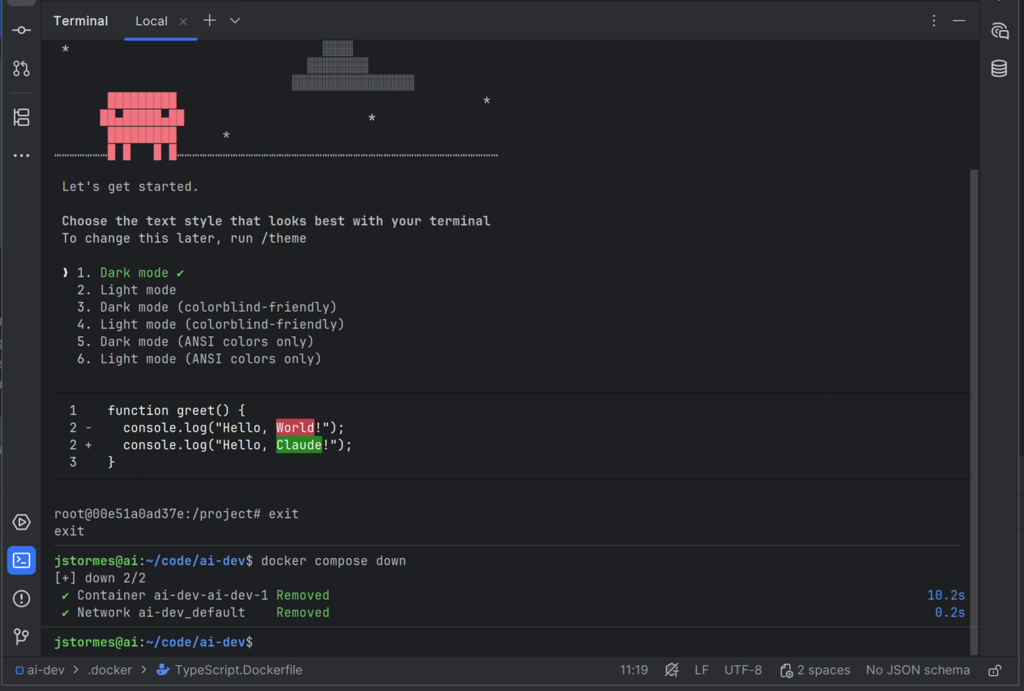The height and width of the screenshot is (691, 1024).
Task: Toggle the crossed-out inline completion status icon
Action: 672,670
